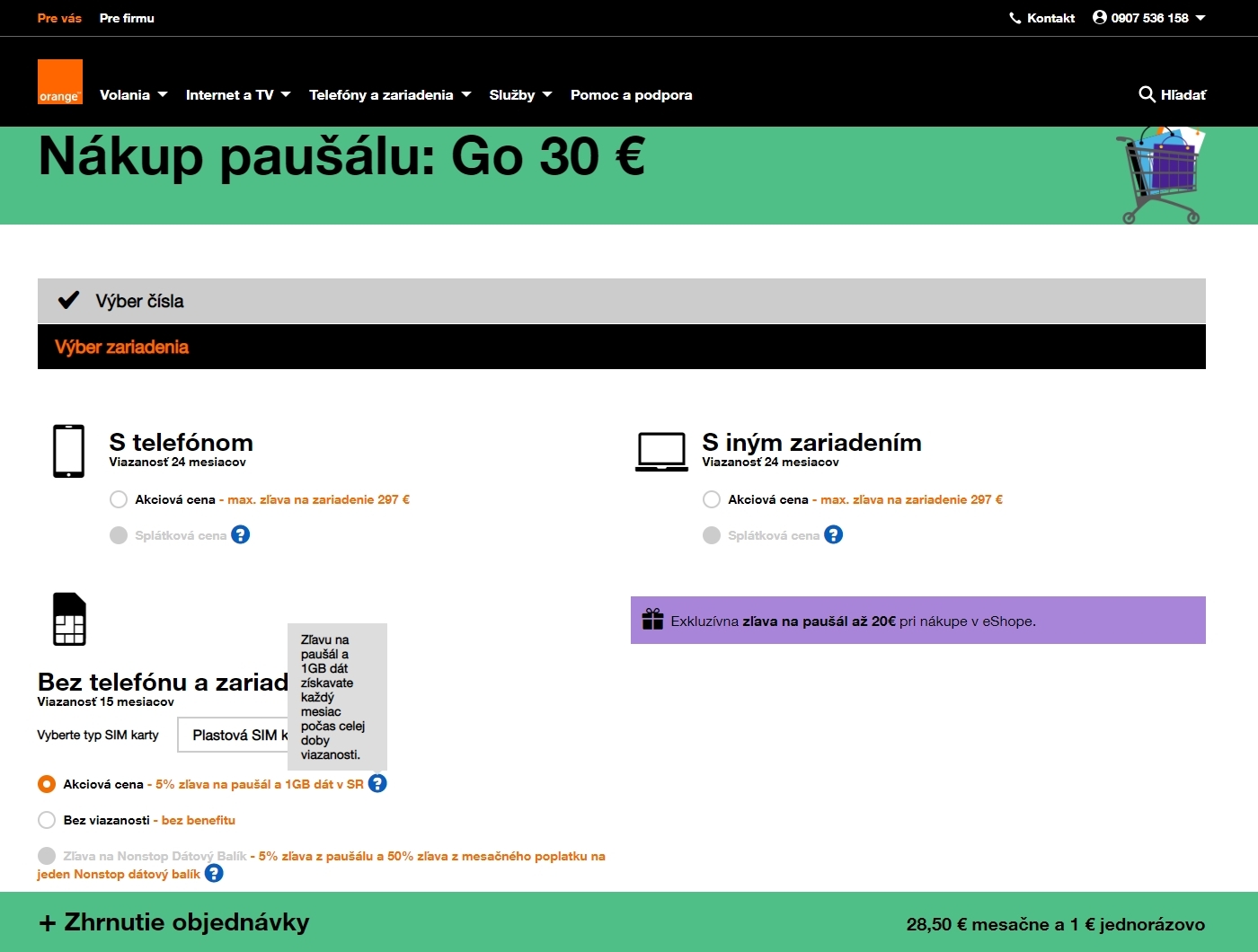1258x952 pixels.
Task: Select Bez viazanosti radio option
Action: (47, 820)
